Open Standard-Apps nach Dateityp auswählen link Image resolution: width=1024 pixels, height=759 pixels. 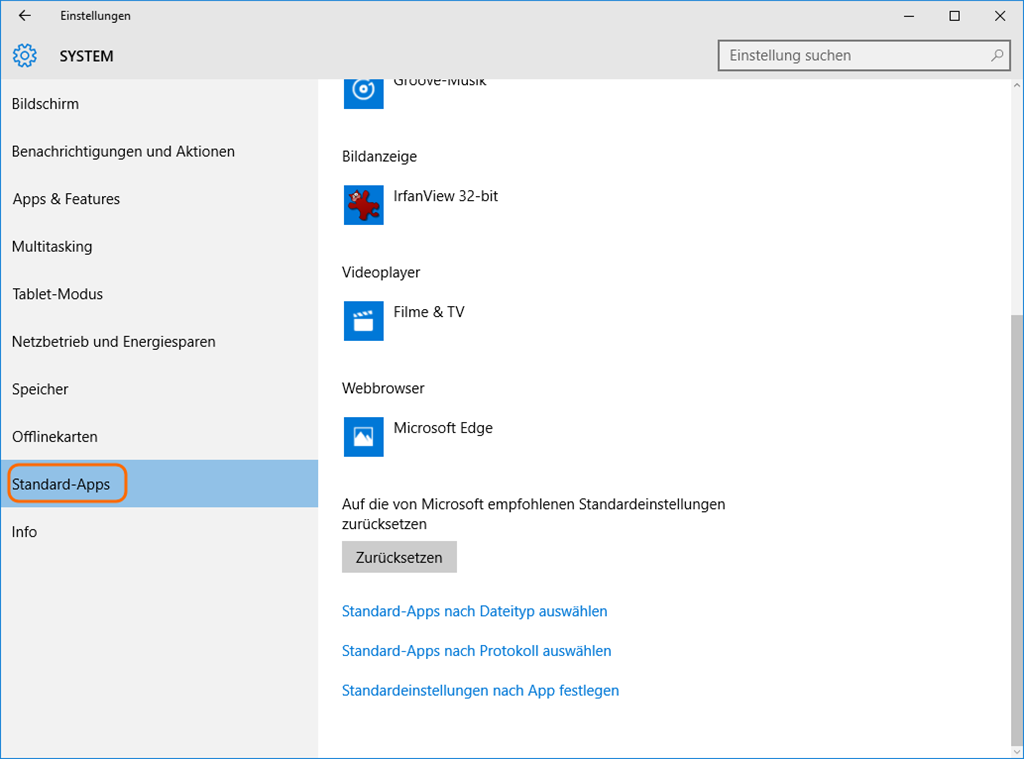[x=474, y=611]
